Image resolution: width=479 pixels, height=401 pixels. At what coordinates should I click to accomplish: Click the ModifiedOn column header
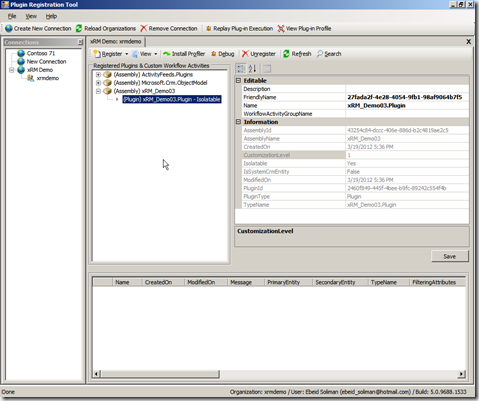(206, 282)
